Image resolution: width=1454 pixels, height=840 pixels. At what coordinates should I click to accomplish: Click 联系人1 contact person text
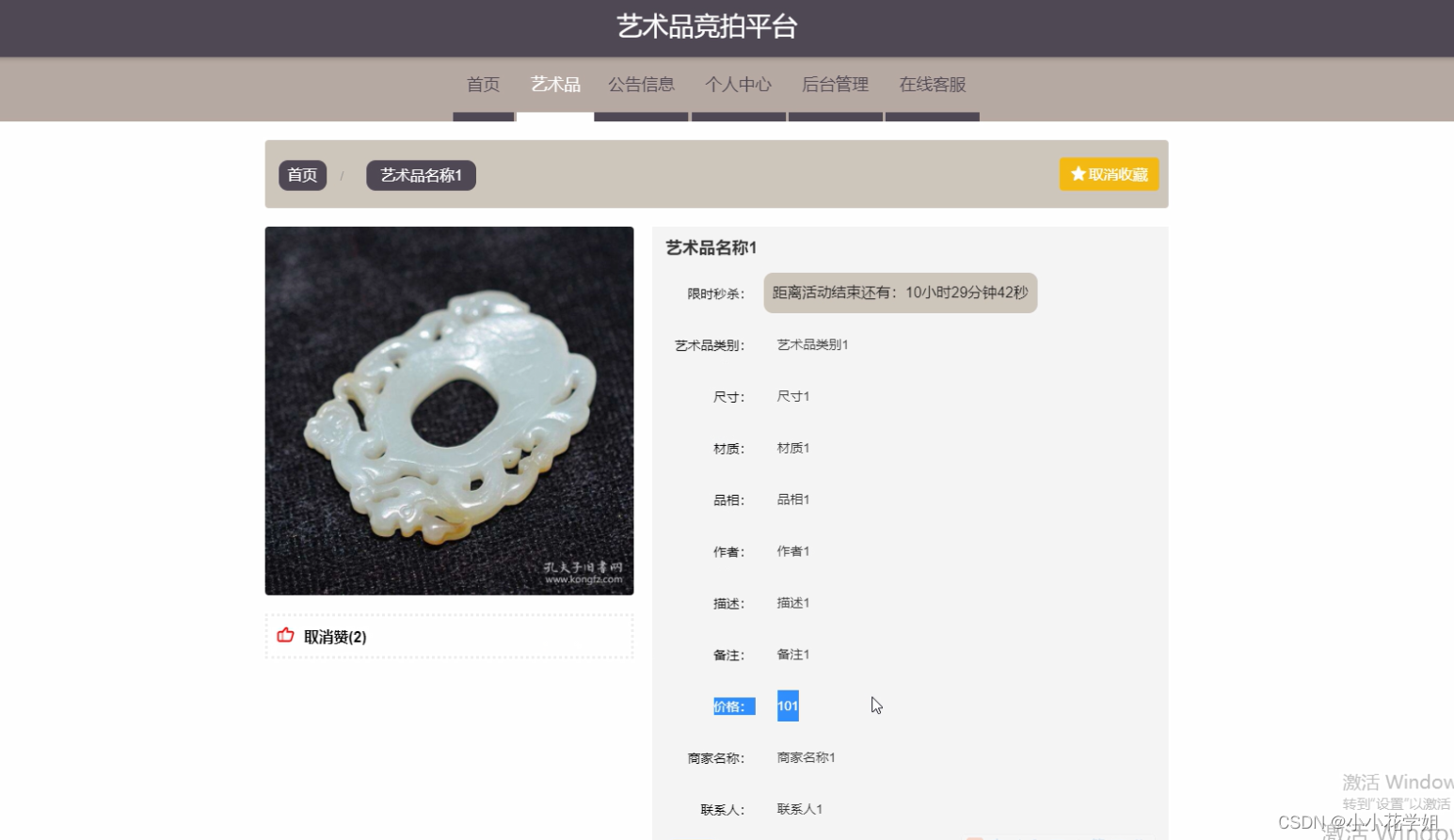[x=799, y=808]
